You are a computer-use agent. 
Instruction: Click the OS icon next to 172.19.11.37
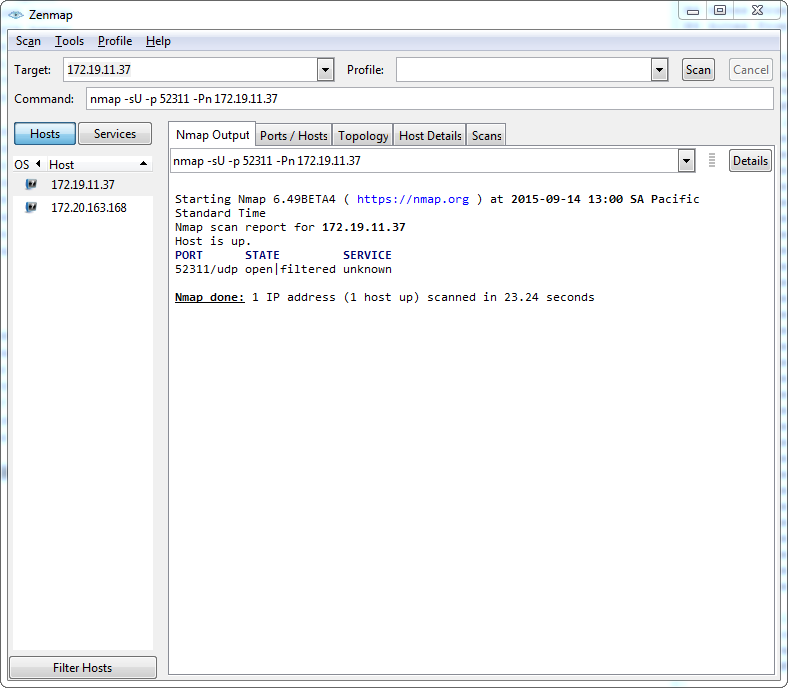[31, 184]
